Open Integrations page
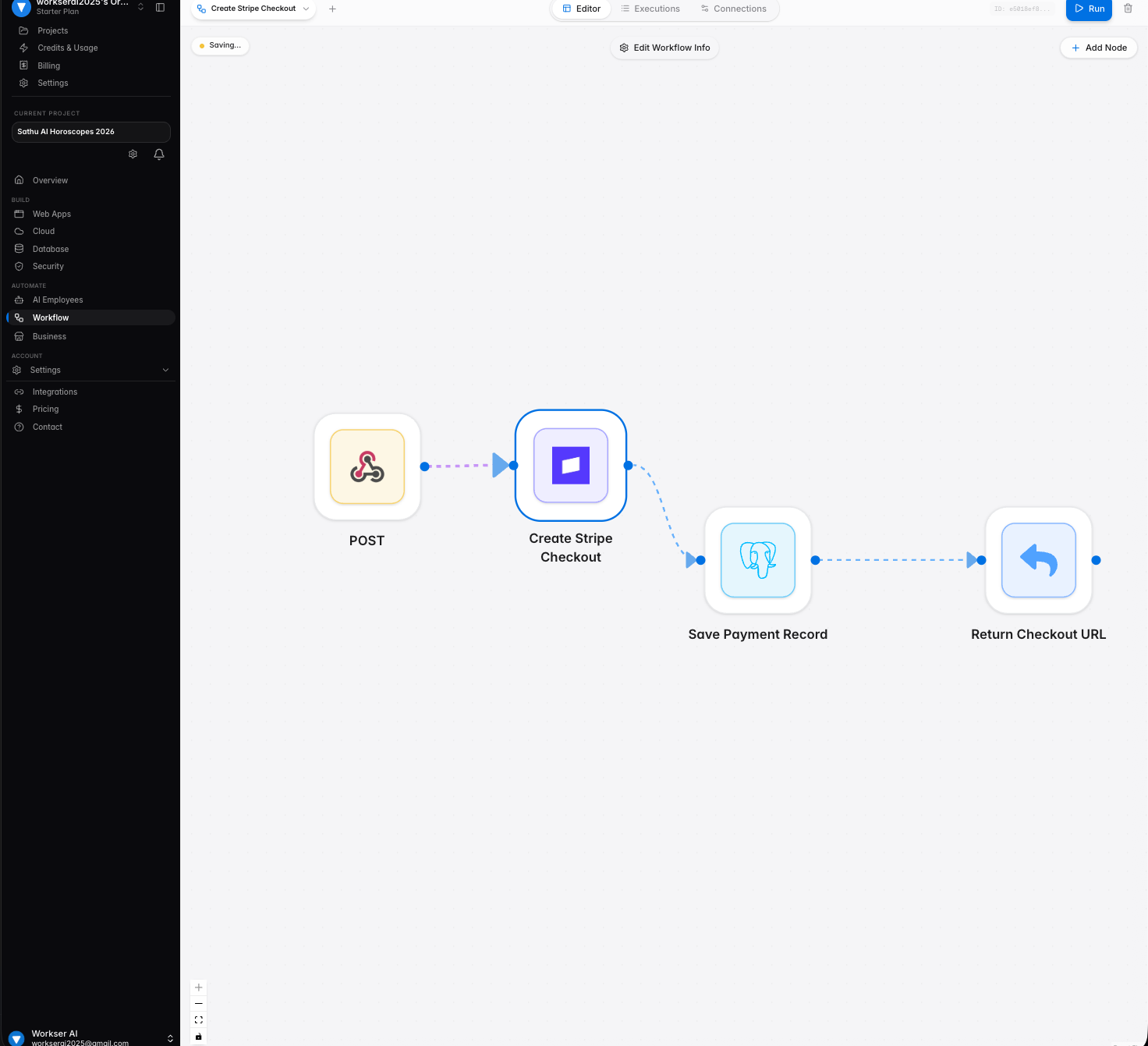Viewport: 1148px width, 1046px height. point(55,392)
